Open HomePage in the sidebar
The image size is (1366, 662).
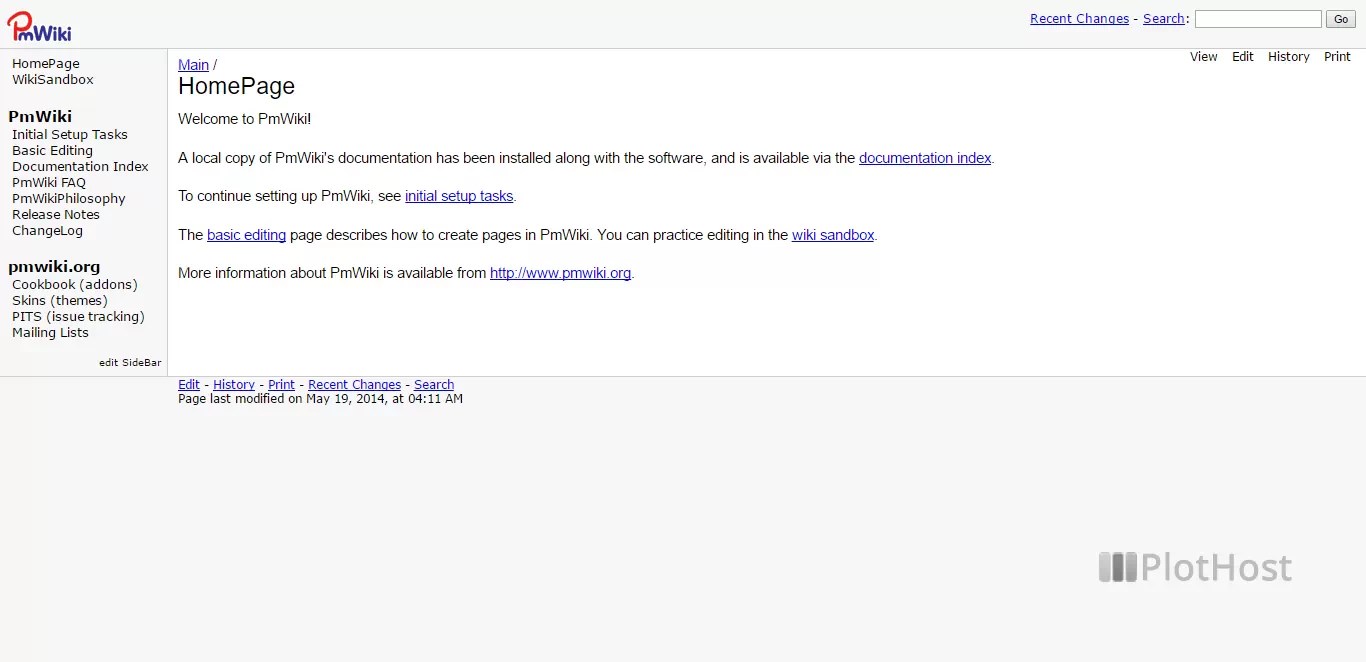46,64
